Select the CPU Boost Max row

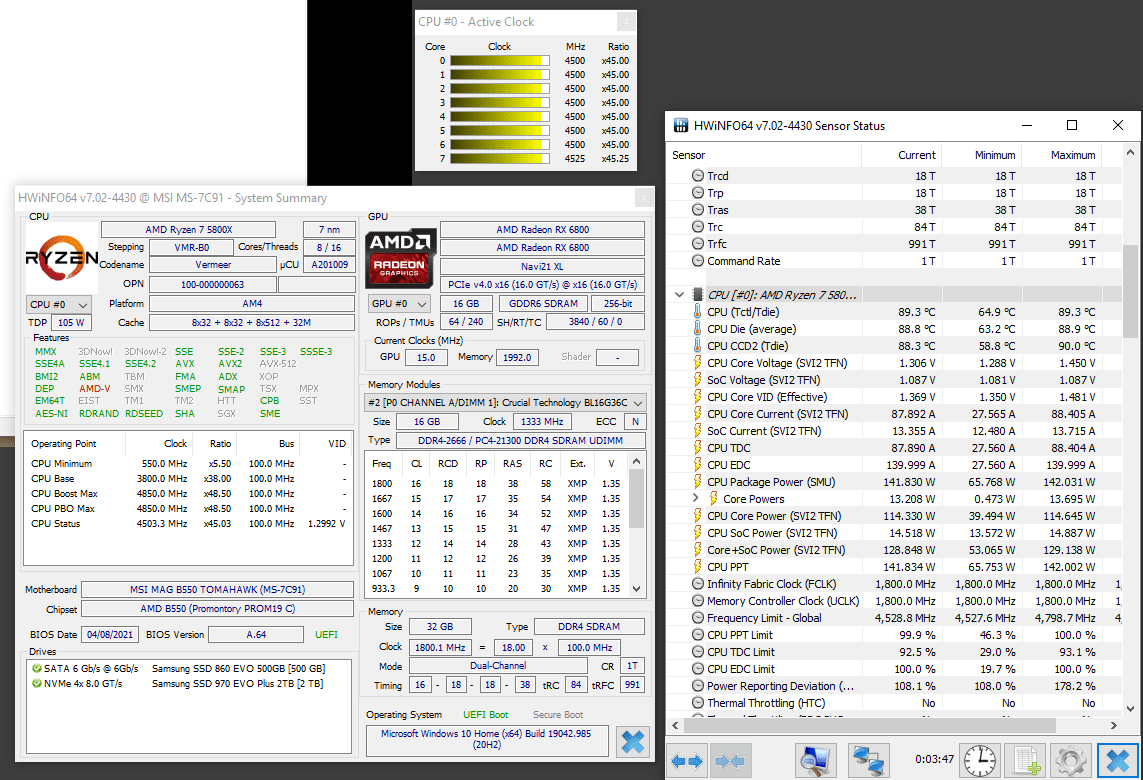click(188, 494)
